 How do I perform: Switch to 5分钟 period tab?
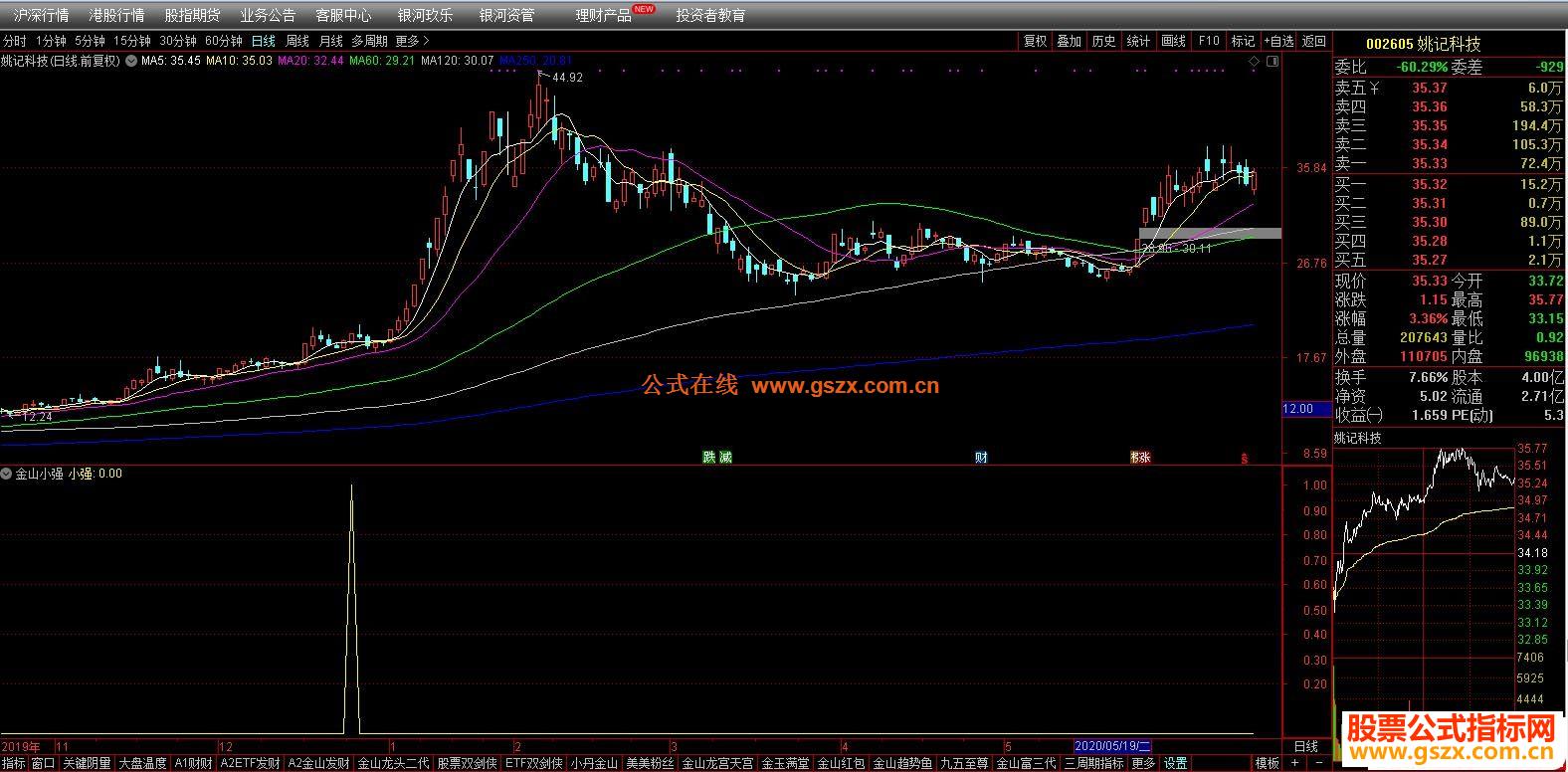90,41
